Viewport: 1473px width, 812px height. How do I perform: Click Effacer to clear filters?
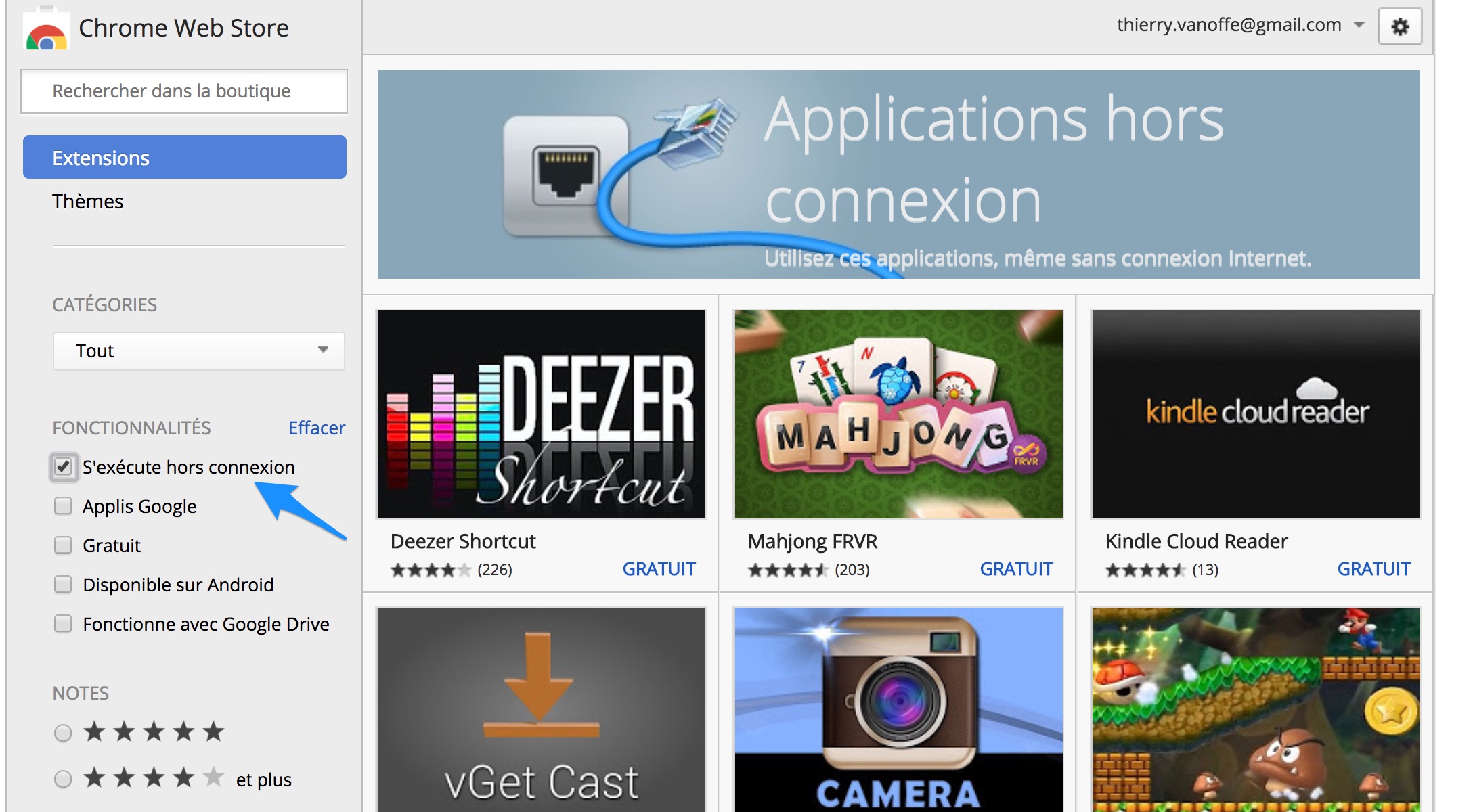pos(316,428)
